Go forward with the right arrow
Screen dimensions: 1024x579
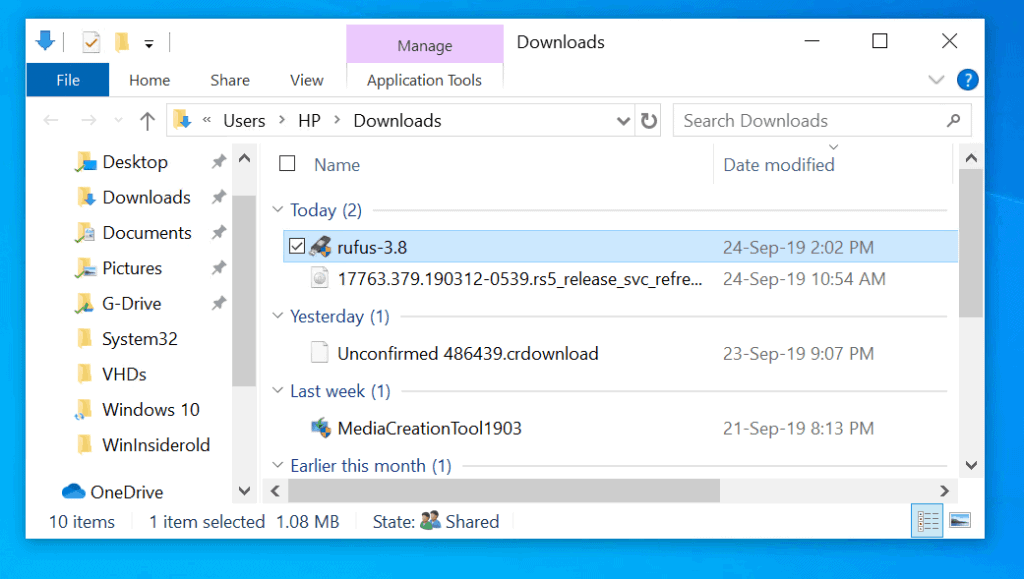88,120
